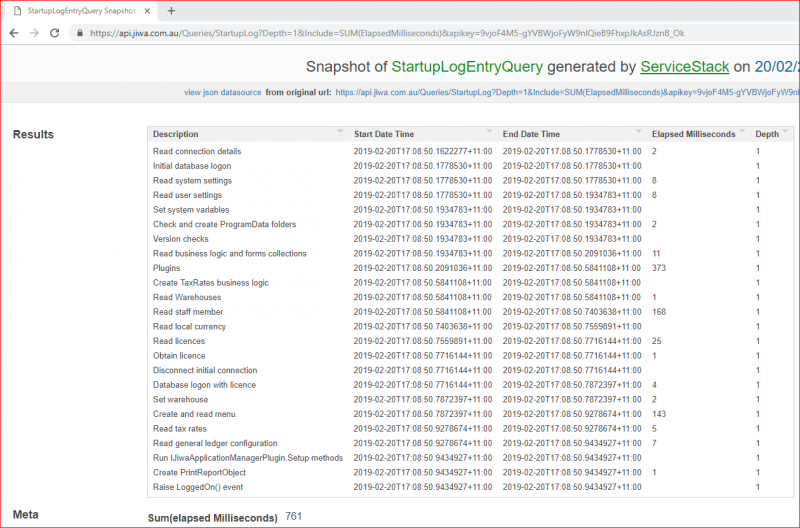800x528 pixels.
Task: Select the Plugins row description cell
Action: [167, 268]
